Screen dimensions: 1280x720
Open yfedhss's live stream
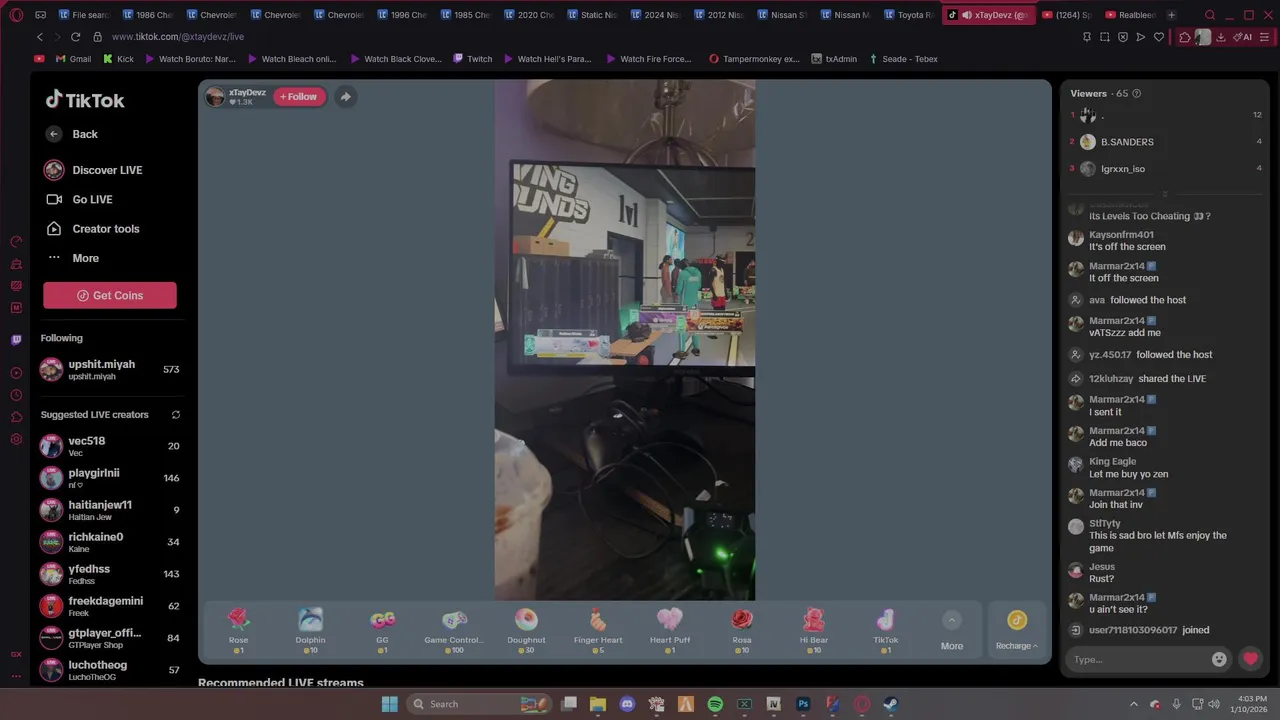110,574
